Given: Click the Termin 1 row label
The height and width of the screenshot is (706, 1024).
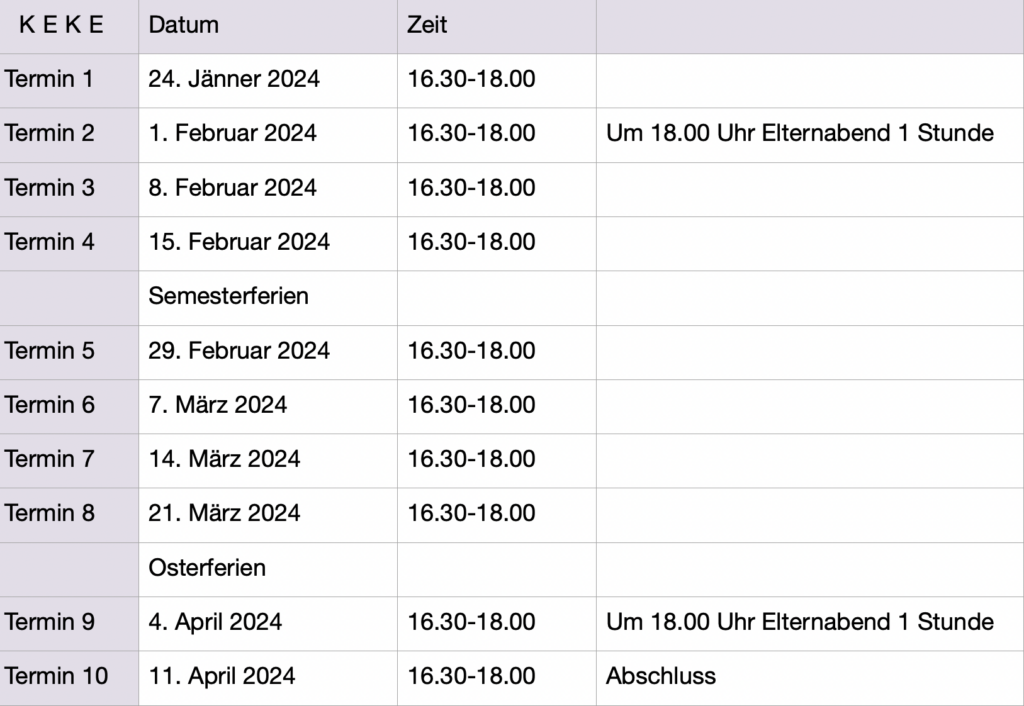Looking at the screenshot, I should [49, 79].
